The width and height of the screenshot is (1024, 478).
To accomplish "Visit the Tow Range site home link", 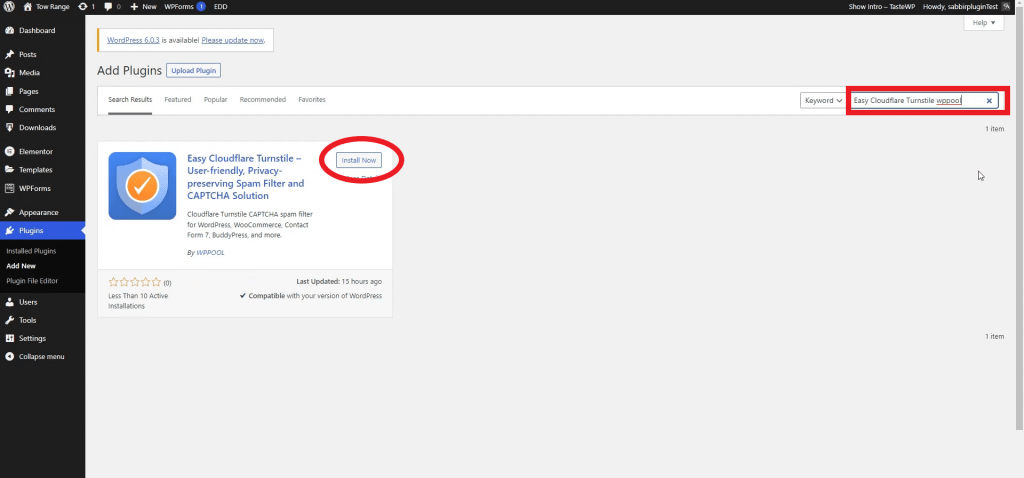I will tap(45, 7).
